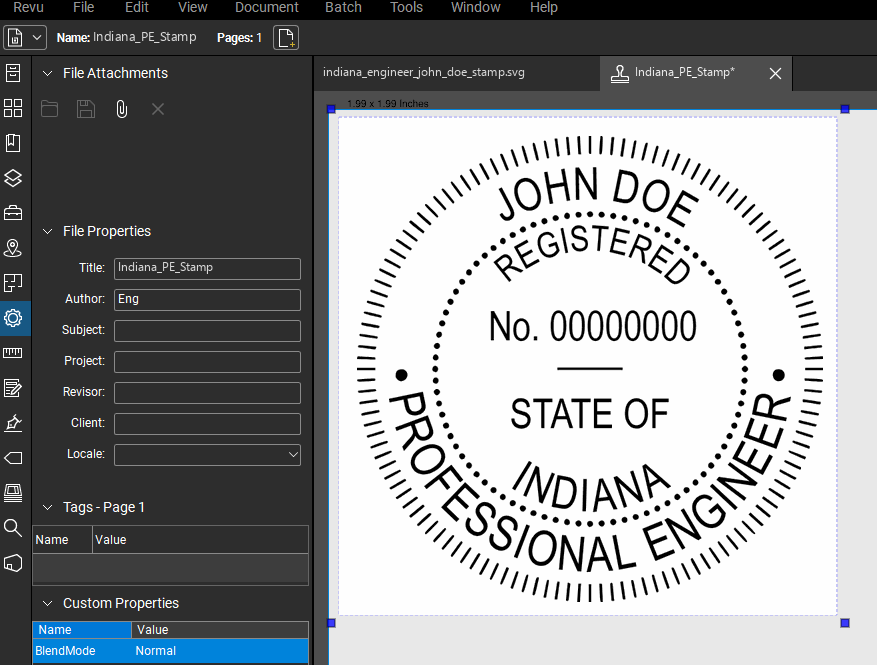Select the Properties gear icon
Viewport: 877px width, 665px height.
[x=13, y=318]
